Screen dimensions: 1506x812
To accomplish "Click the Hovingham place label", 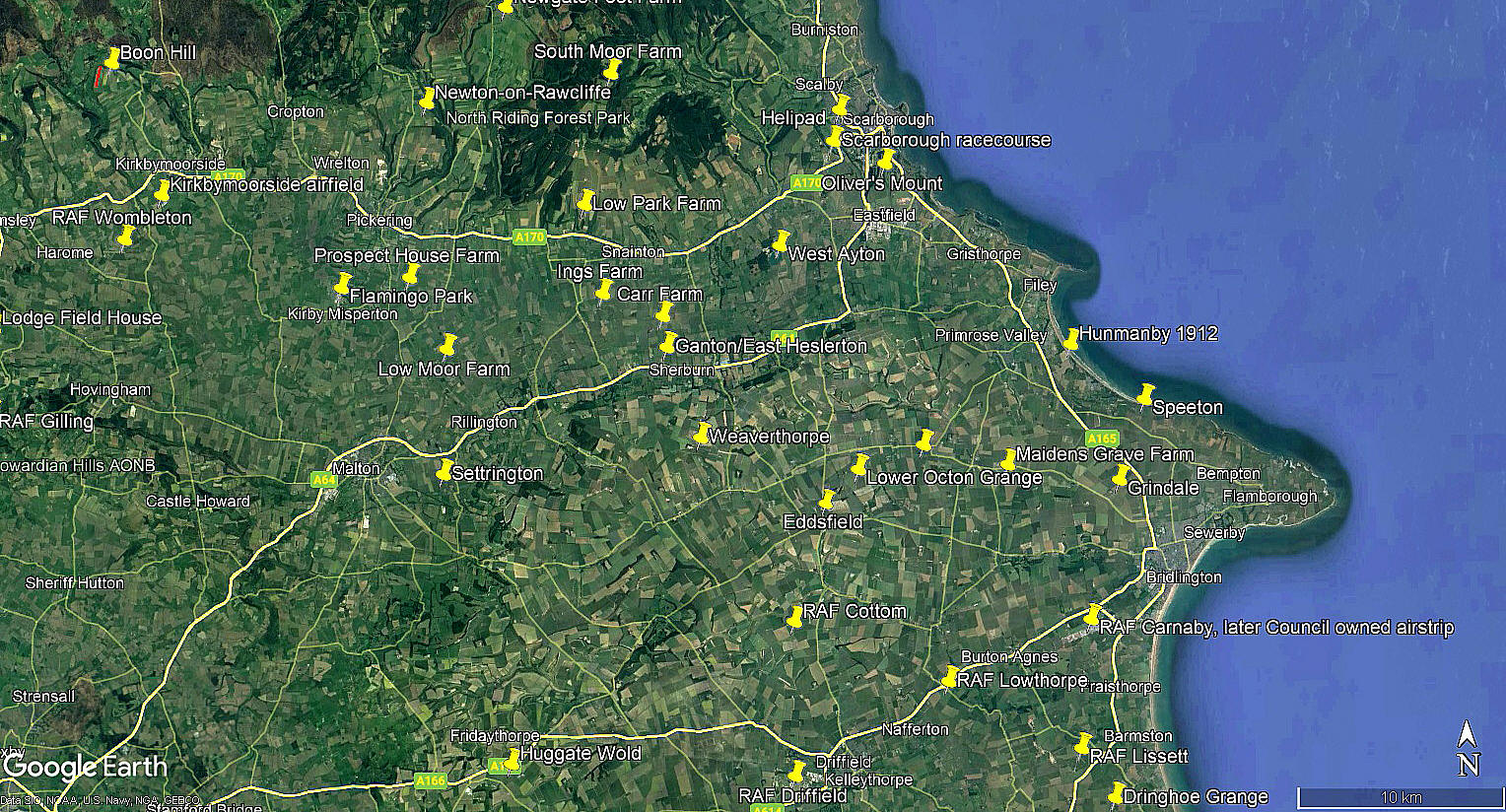I will [110, 389].
